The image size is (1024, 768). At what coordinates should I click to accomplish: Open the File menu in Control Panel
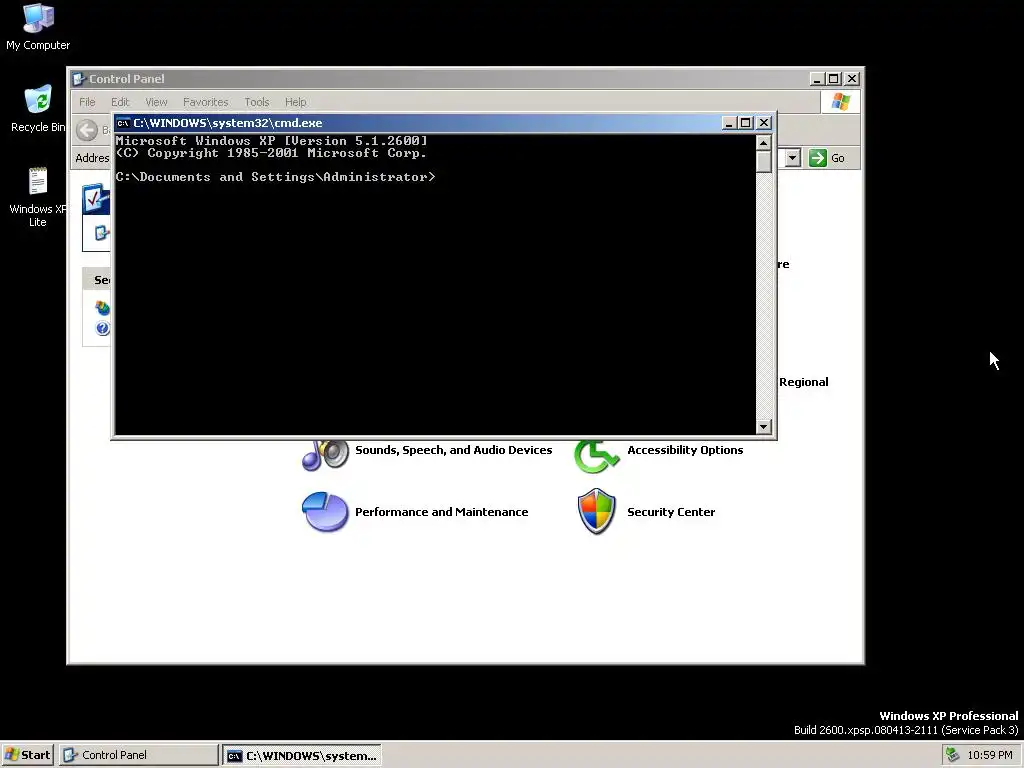point(87,102)
